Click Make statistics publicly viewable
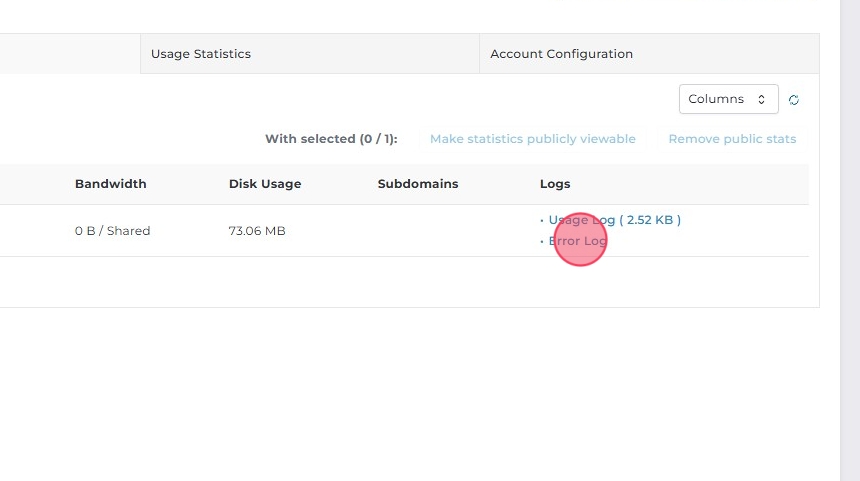 coord(532,139)
